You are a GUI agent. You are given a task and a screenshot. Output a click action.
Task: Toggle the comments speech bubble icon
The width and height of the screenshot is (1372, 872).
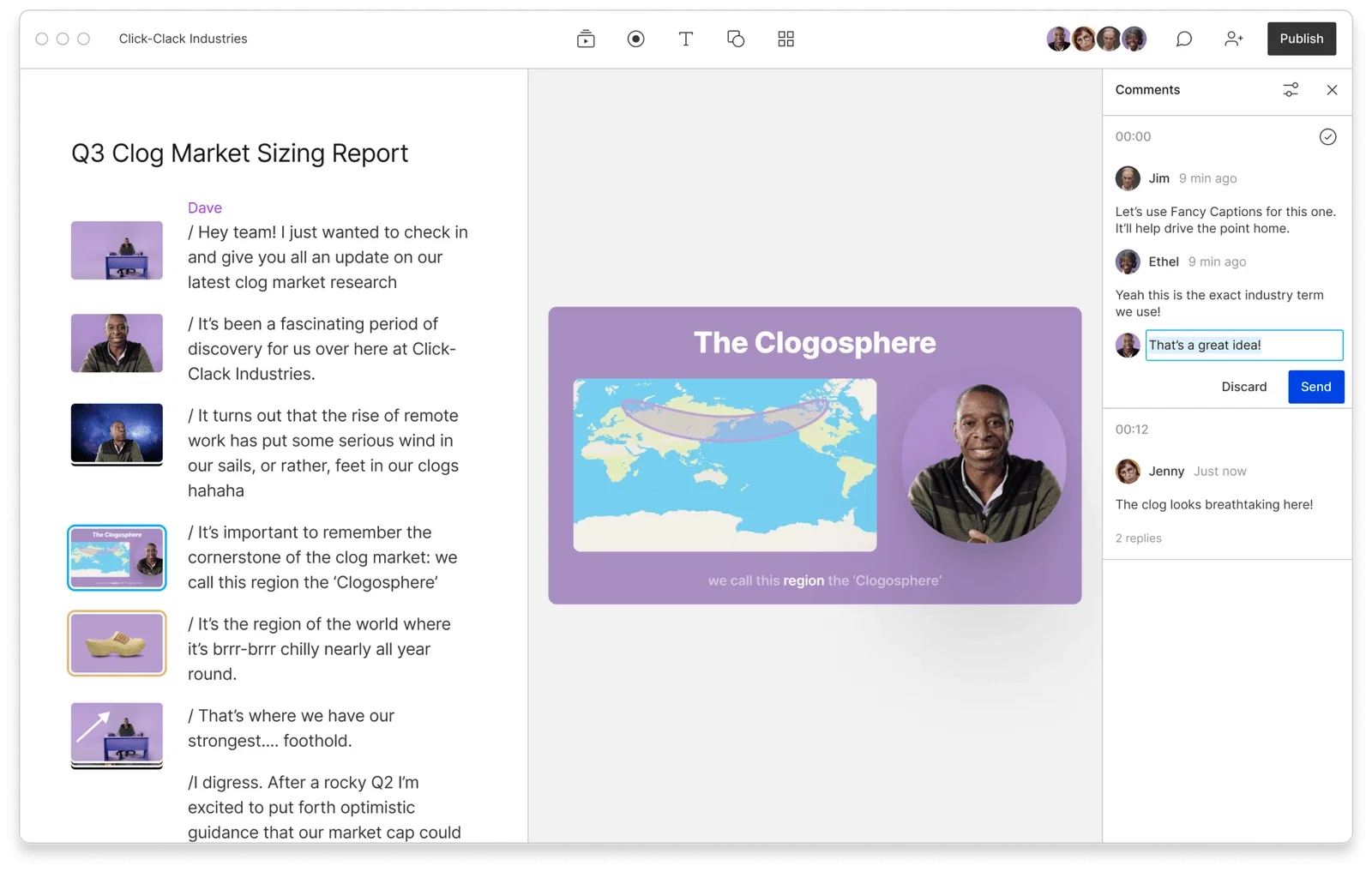click(1183, 39)
